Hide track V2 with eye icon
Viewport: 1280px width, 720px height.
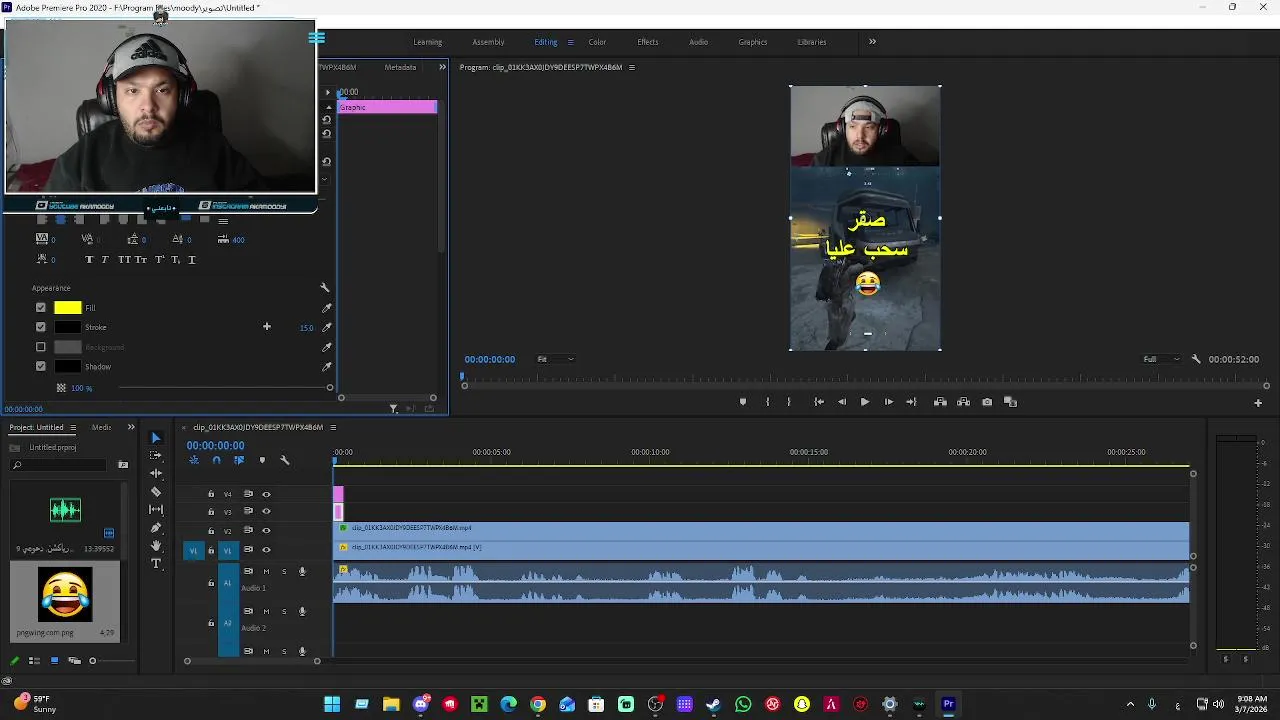266,531
